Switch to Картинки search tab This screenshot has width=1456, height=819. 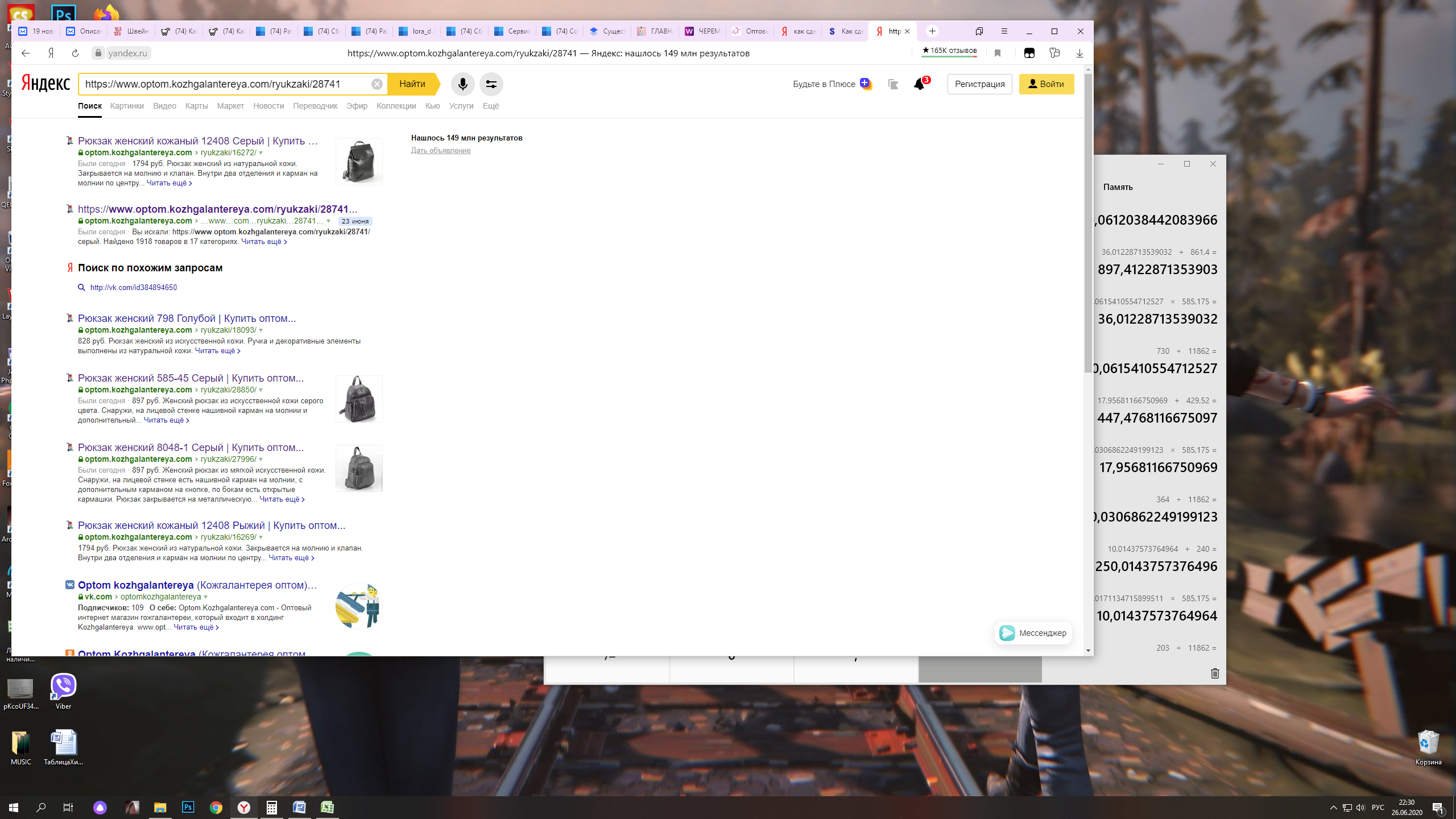(127, 106)
